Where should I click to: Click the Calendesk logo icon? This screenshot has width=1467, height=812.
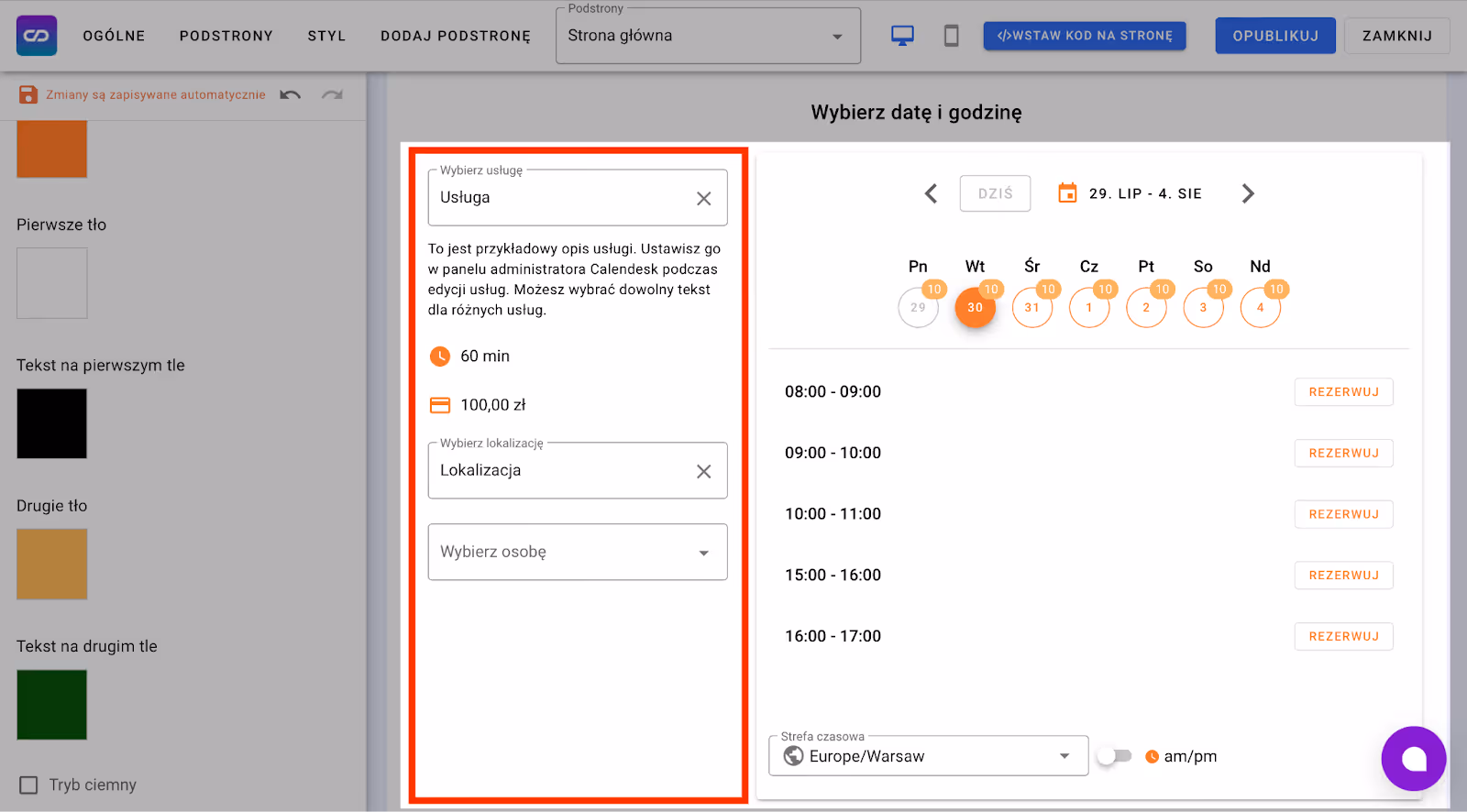37,36
